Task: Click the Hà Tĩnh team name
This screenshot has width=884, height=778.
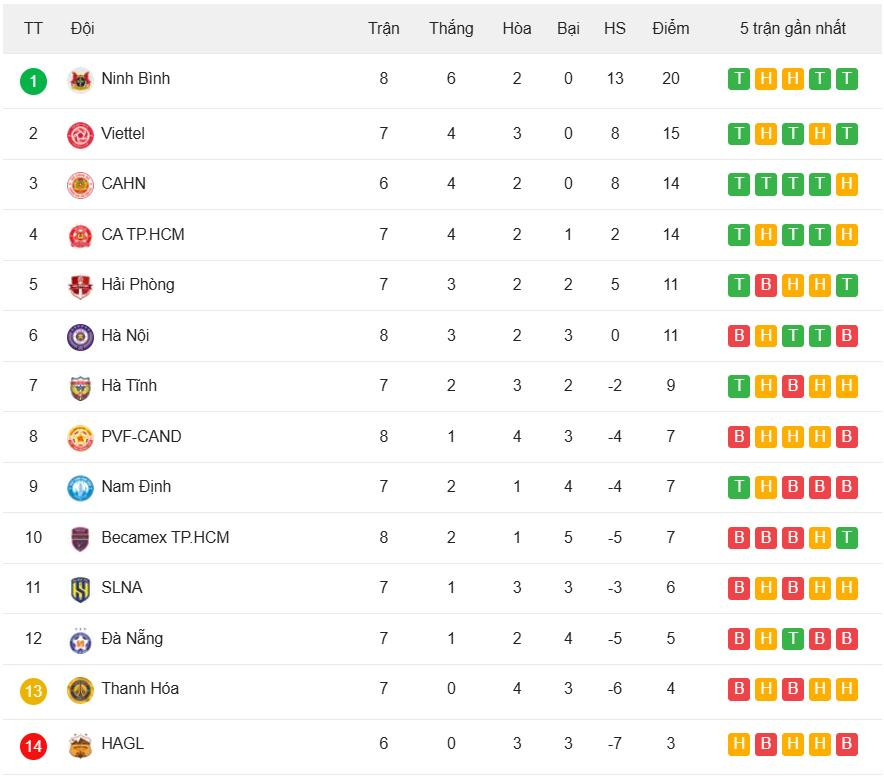Action: (129, 385)
